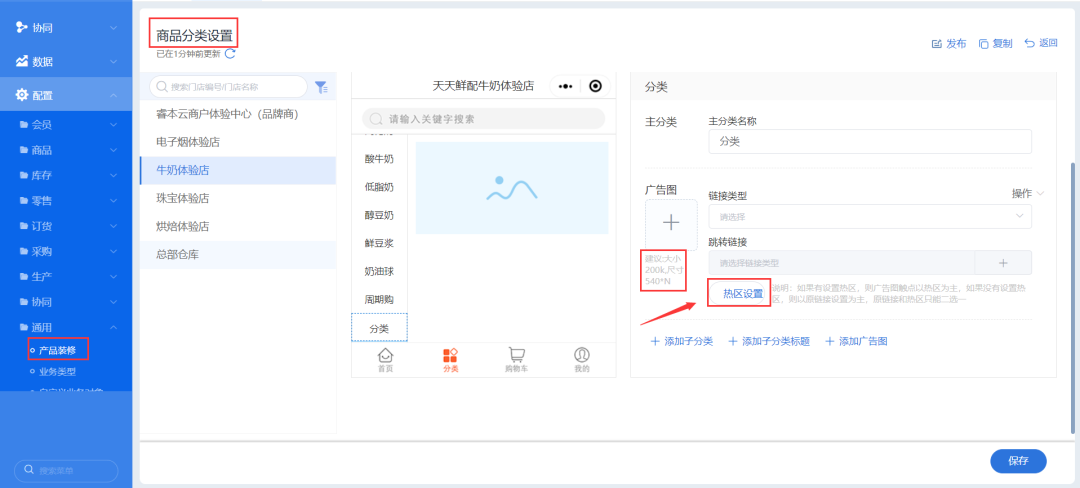Focus the 搜索菜单 sidebar search box

tap(66, 471)
